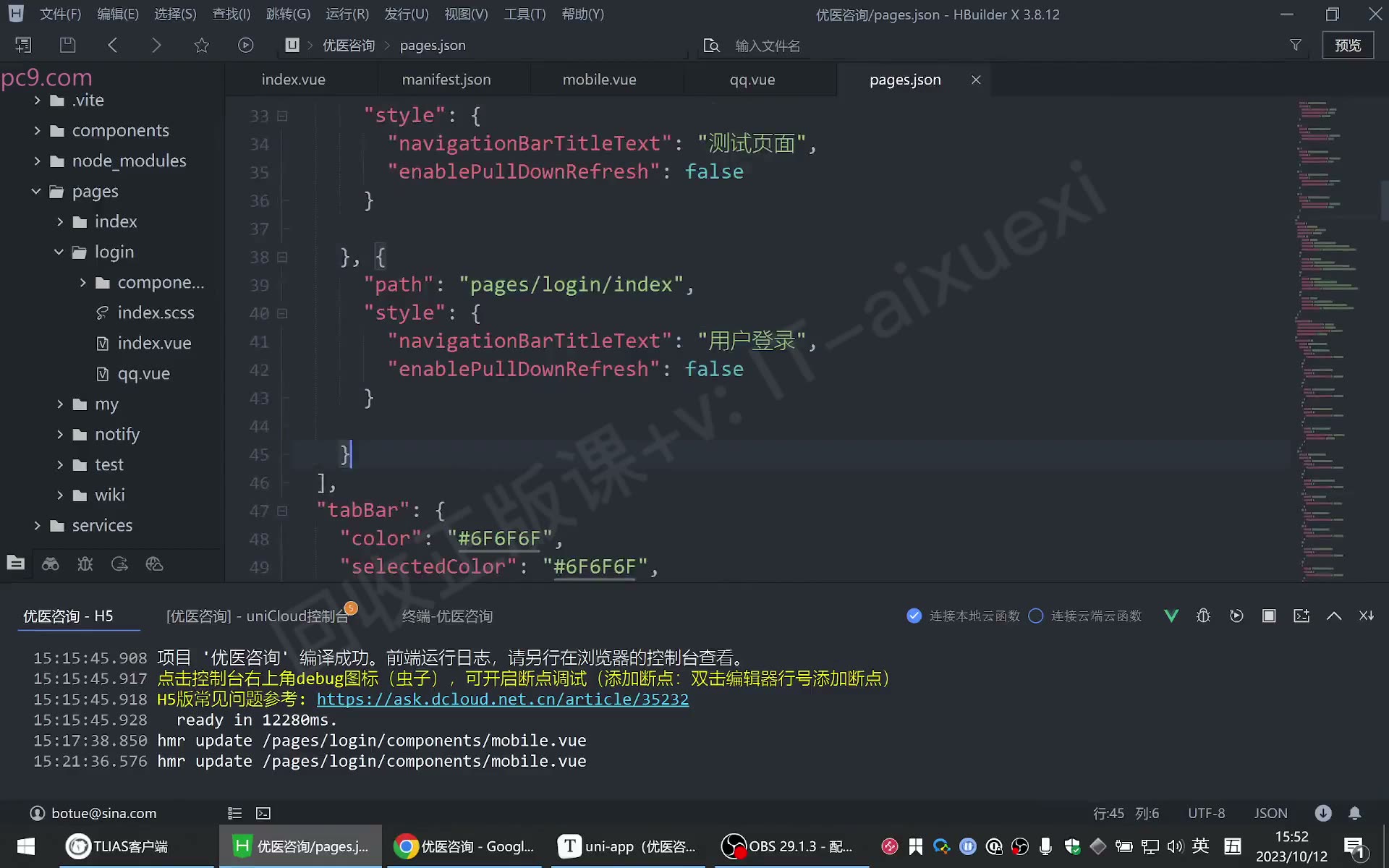Collapse code fold at line 33
Image resolution: width=1389 pixels, height=868 pixels.
tap(282, 116)
